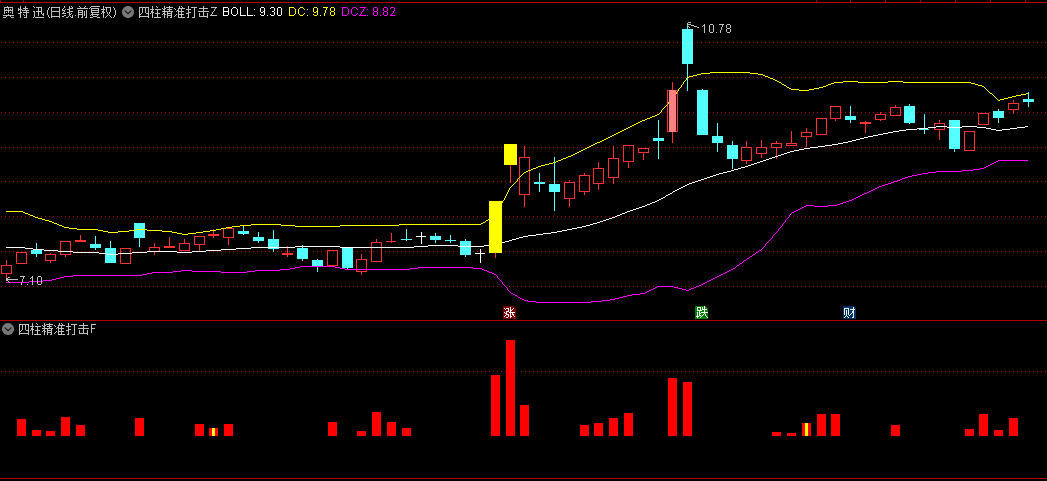Click the BOLL: 9.30 value label
This screenshot has height=481, width=1047.
pyautogui.click(x=252, y=11)
